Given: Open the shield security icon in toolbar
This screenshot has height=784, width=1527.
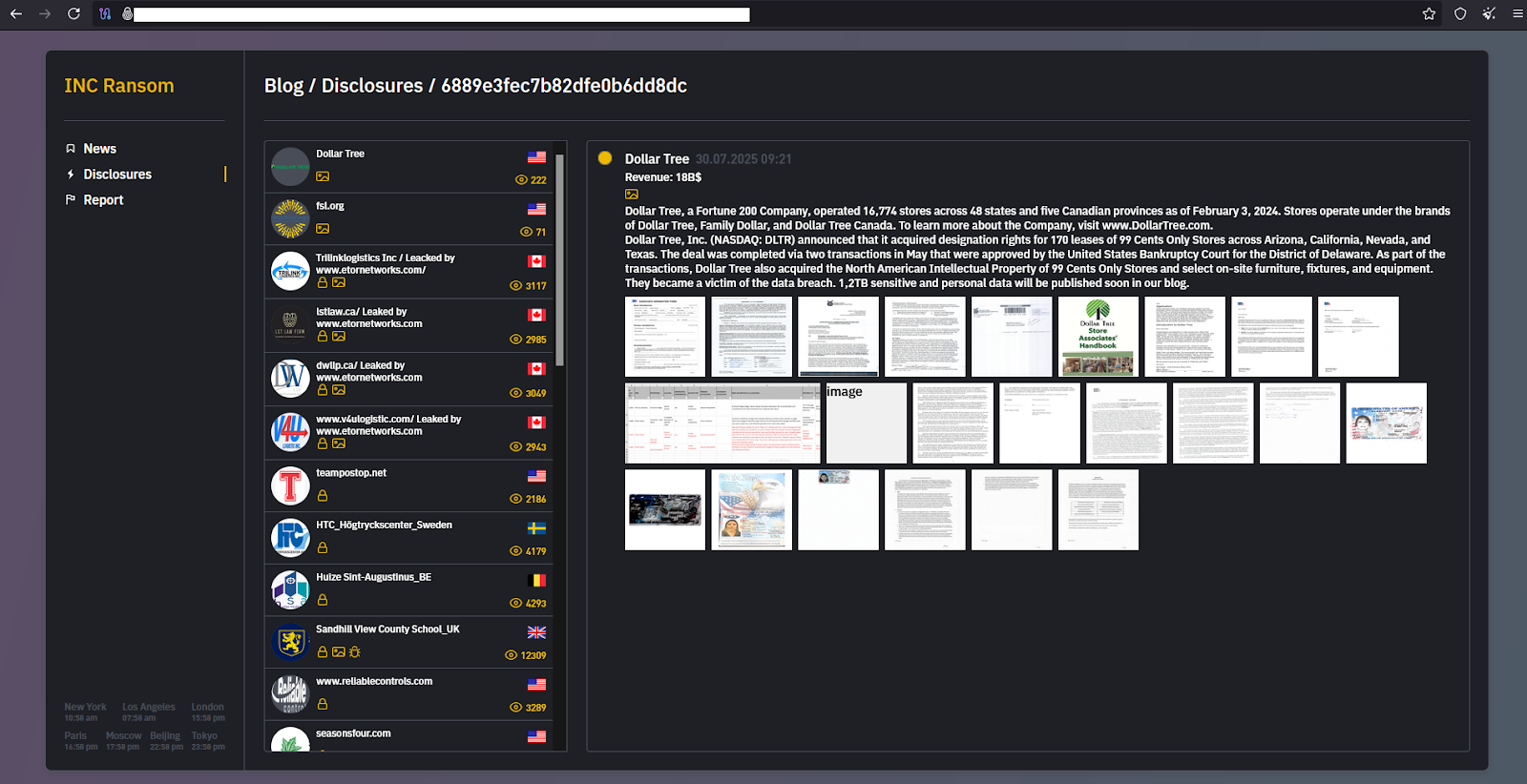Looking at the screenshot, I should 1460,14.
